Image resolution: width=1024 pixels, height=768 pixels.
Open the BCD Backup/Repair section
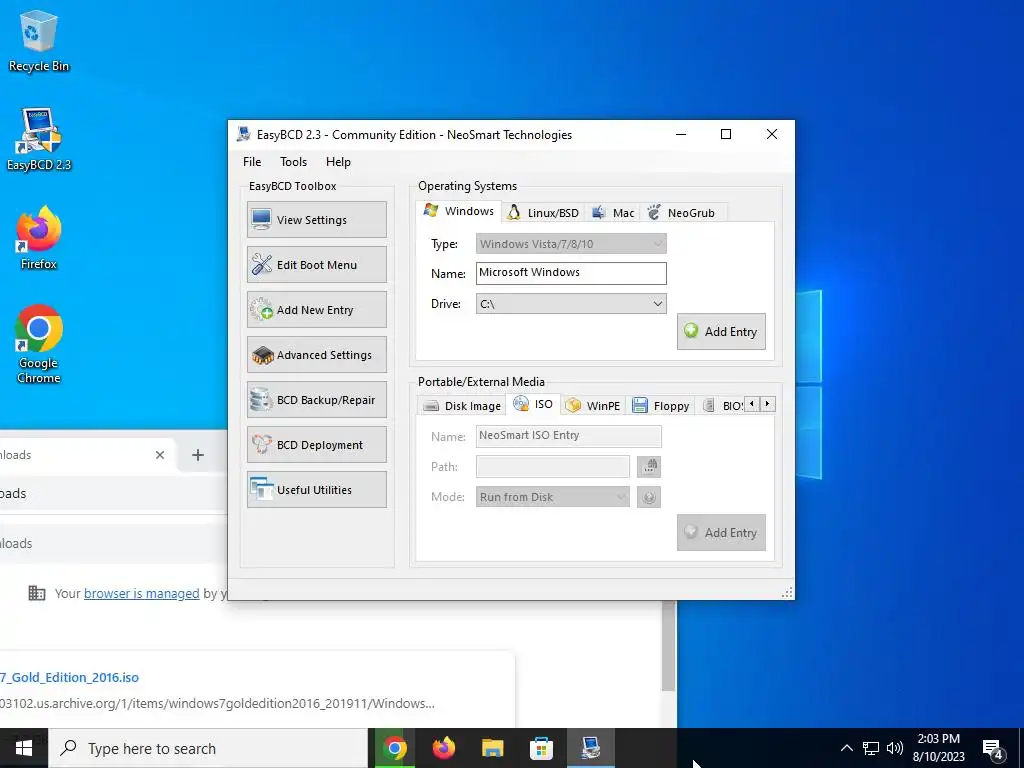[317, 400]
